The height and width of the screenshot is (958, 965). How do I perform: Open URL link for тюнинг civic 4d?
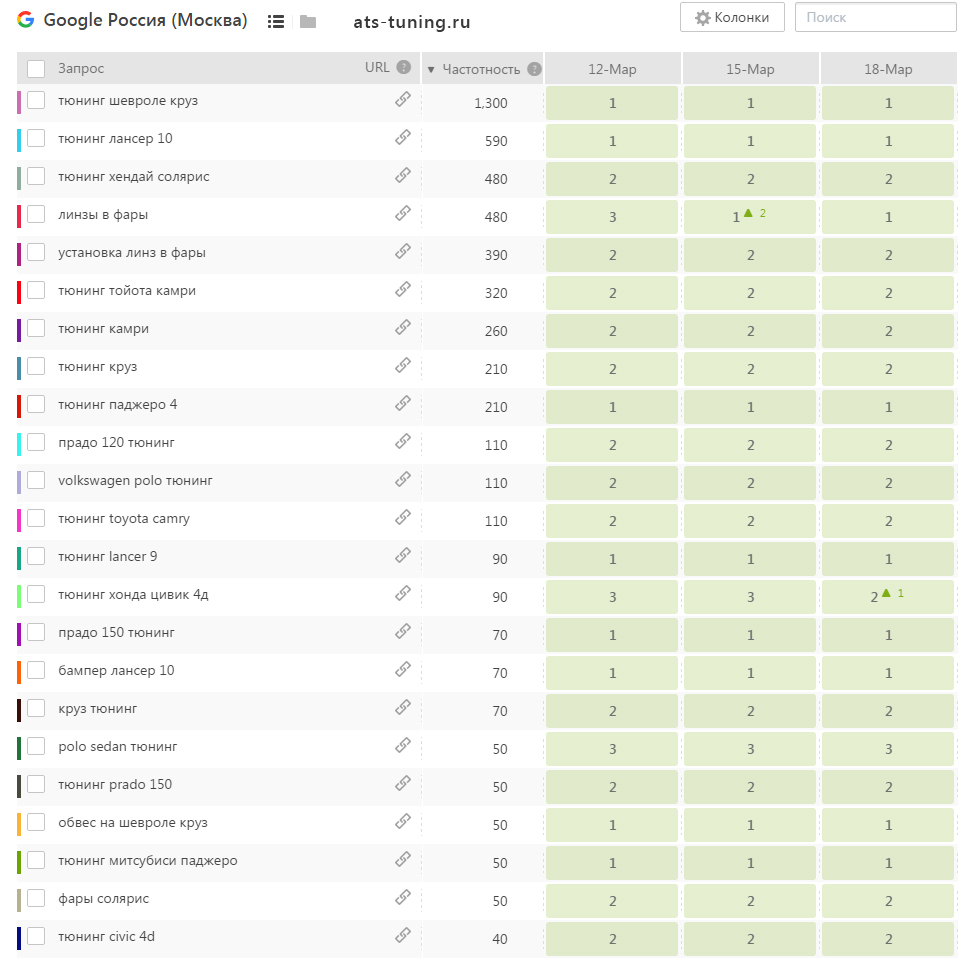tap(403, 935)
